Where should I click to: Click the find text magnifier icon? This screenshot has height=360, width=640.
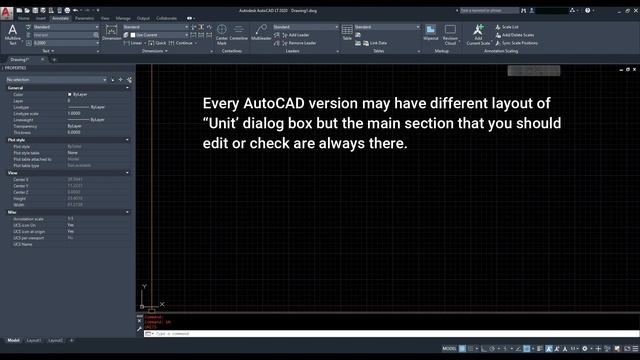96,35
